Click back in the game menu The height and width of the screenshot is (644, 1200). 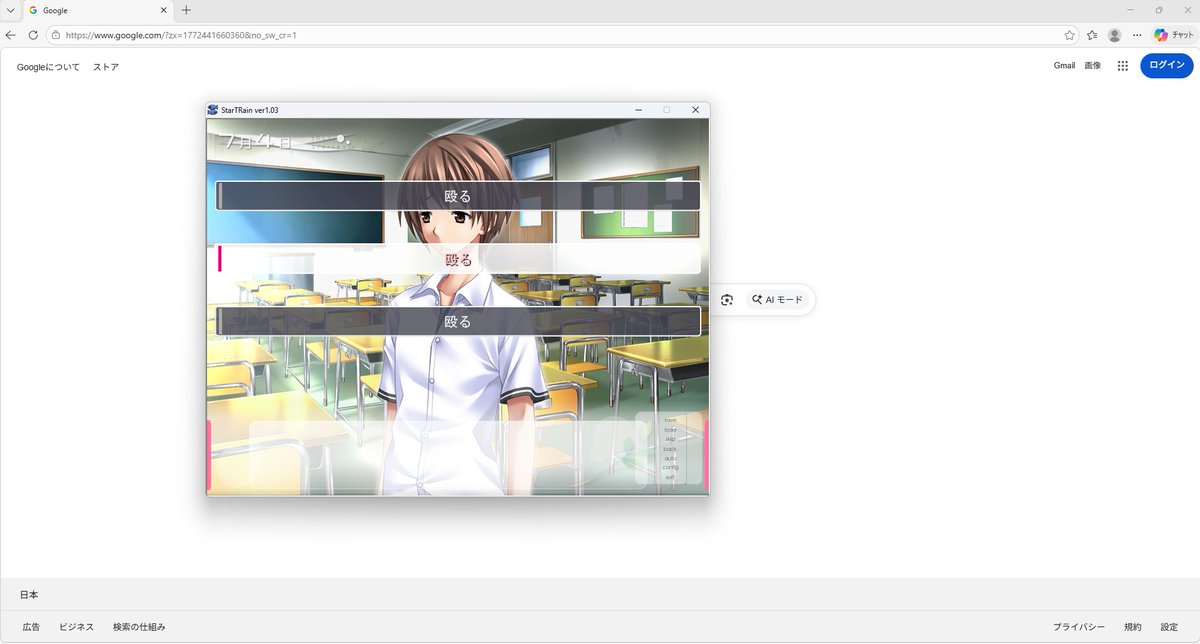click(670, 449)
